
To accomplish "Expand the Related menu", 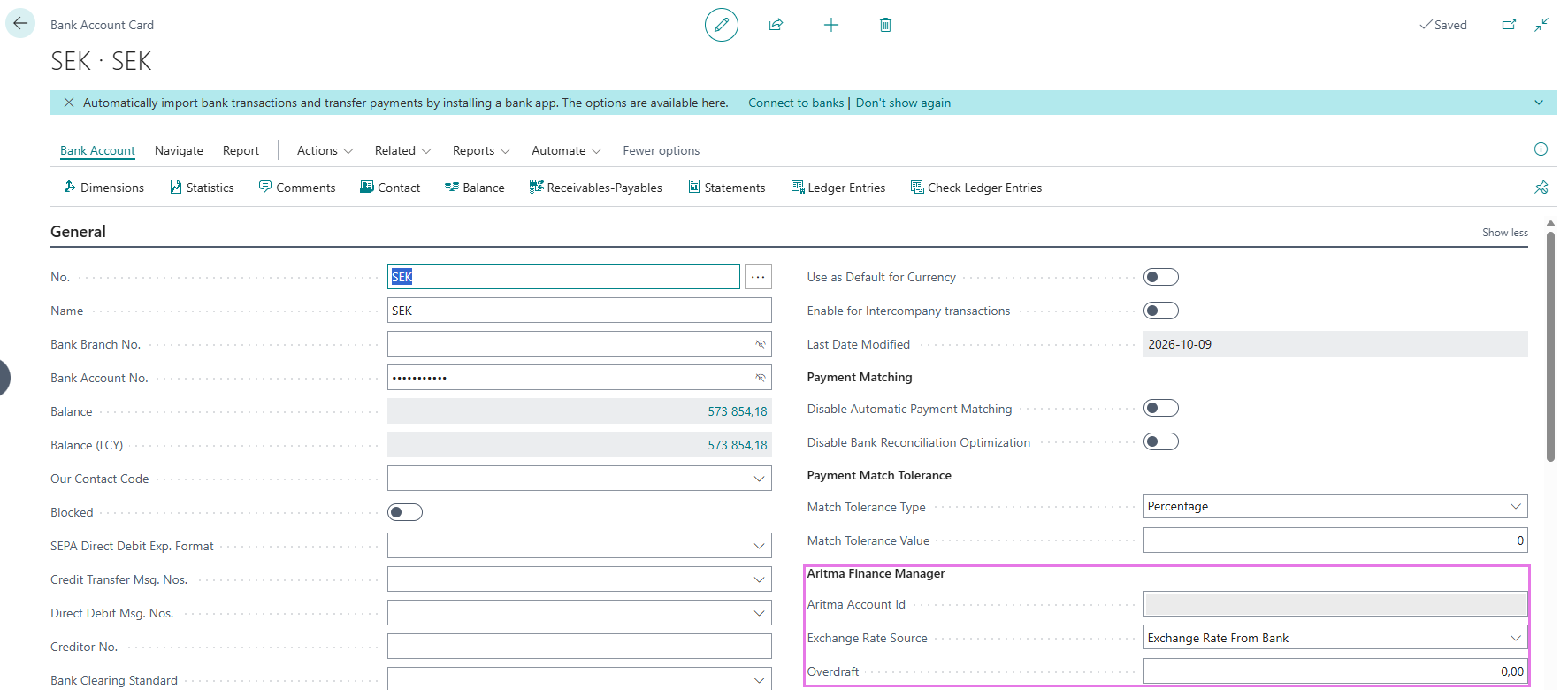I will point(403,150).
